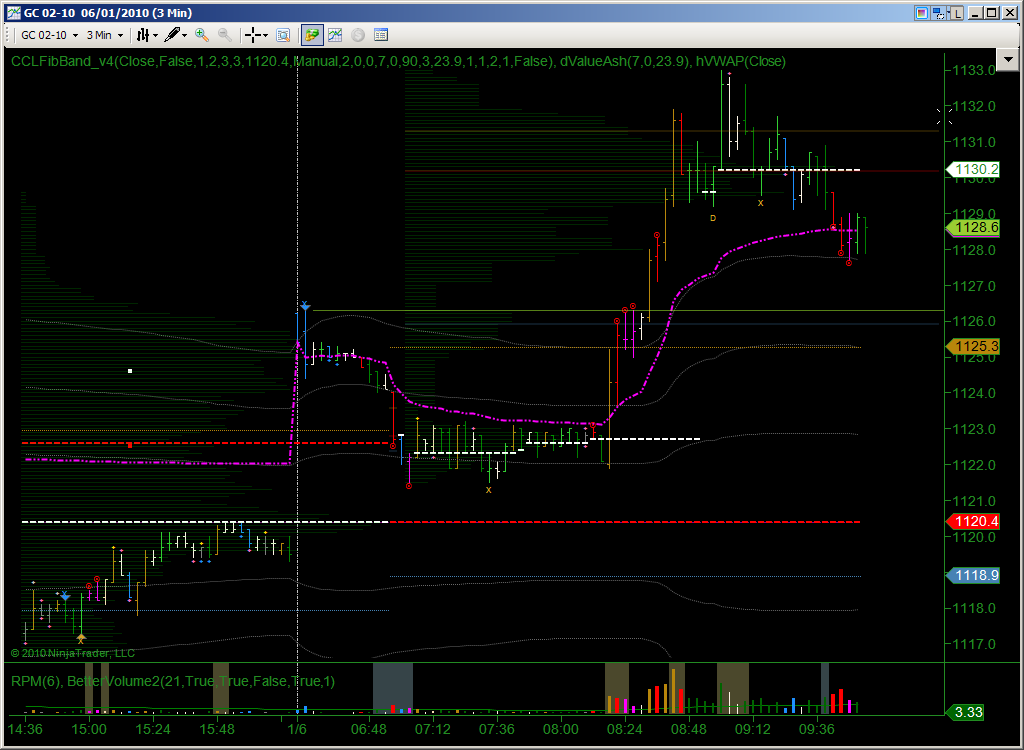Toggle the Chart Trader money icon

click(312, 35)
